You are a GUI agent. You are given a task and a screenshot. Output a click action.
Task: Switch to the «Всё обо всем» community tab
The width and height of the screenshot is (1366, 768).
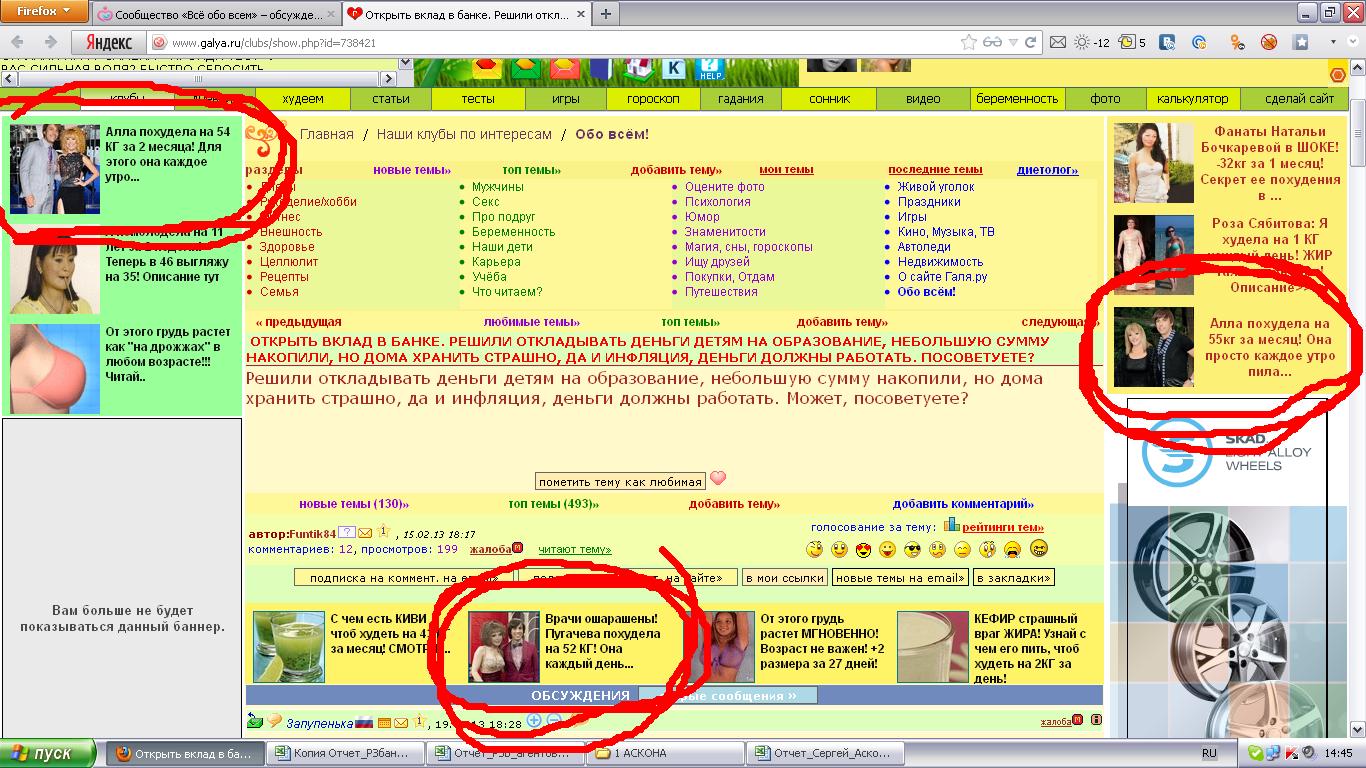pos(216,15)
